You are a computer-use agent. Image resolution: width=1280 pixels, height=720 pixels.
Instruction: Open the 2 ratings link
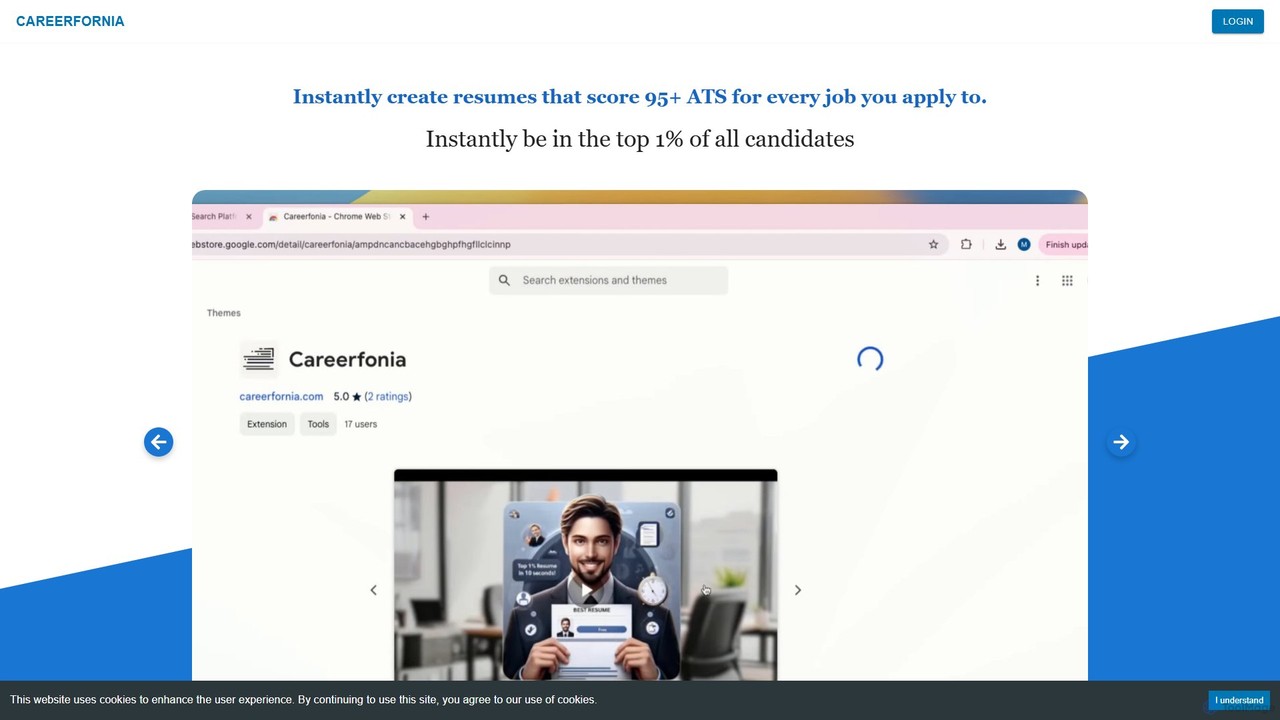click(388, 396)
